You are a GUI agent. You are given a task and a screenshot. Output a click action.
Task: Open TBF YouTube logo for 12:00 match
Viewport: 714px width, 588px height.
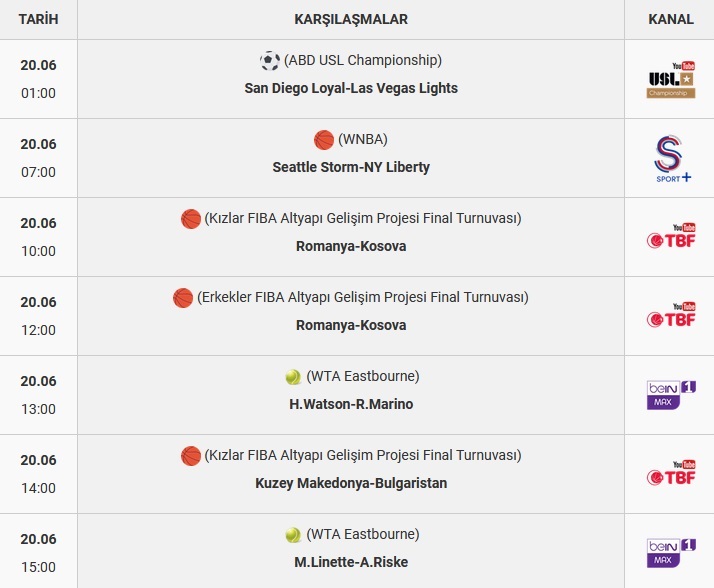click(x=671, y=315)
